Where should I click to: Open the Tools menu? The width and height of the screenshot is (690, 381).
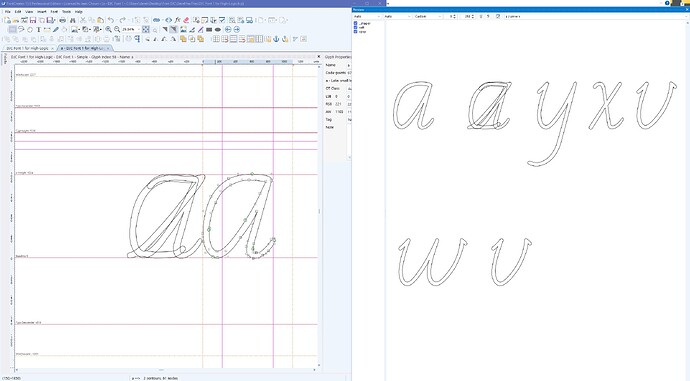(66, 12)
